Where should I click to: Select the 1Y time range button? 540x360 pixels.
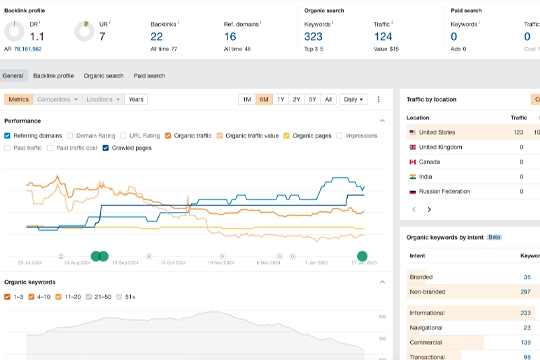[x=281, y=99]
